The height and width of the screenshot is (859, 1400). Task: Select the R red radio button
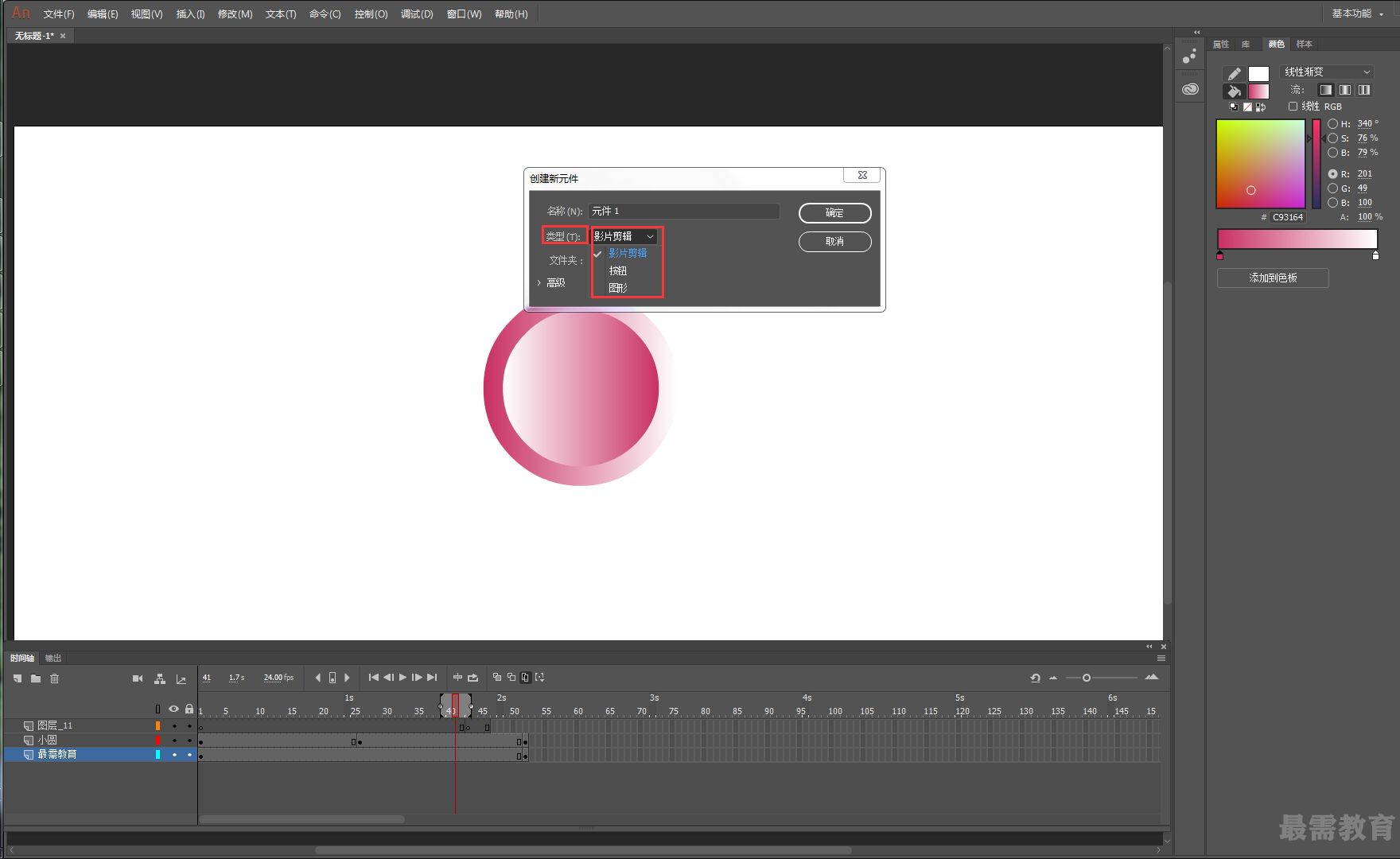point(1332,174)
